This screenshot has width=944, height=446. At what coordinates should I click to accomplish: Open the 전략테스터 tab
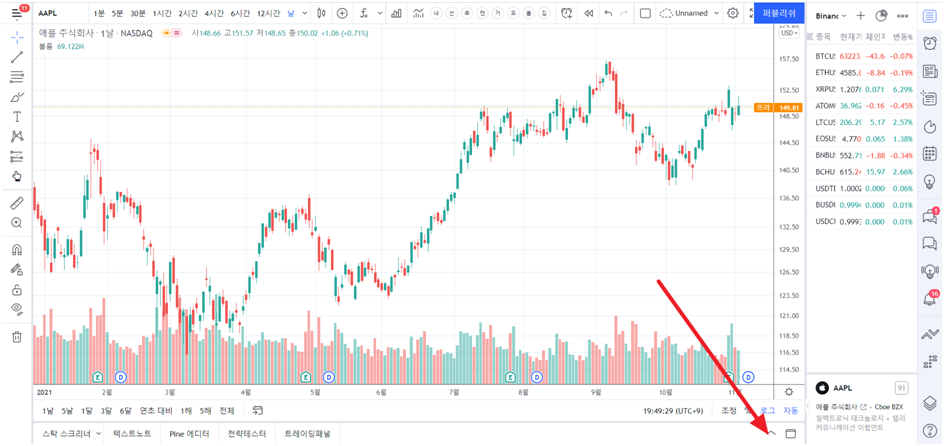pos(247,433)
